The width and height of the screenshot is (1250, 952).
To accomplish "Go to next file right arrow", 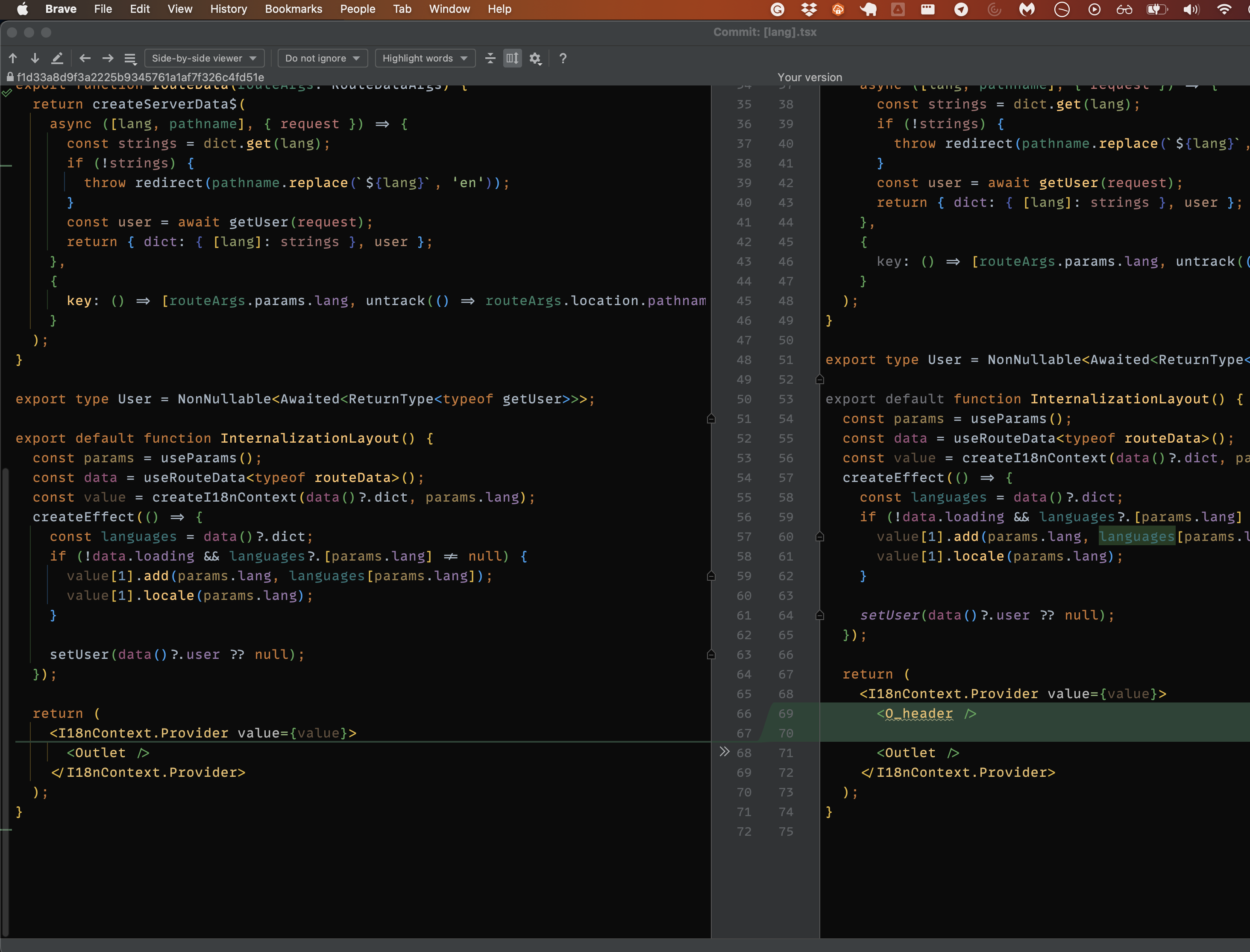I will [x=108, y=58].
